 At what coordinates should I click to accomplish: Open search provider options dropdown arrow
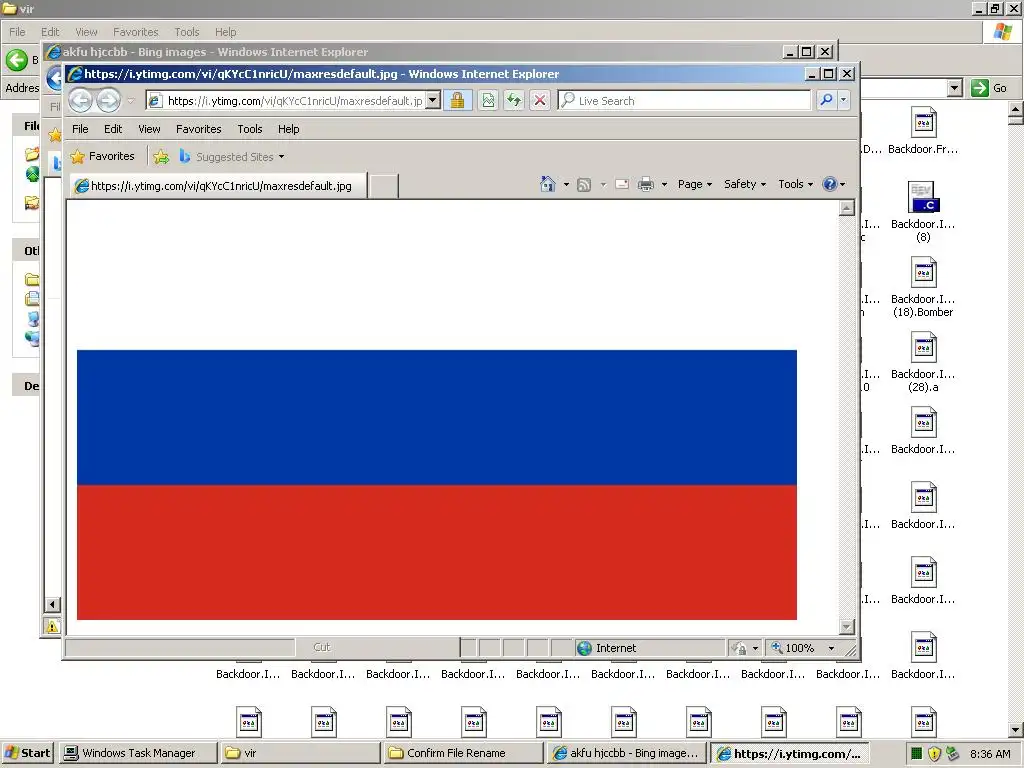(844, 100)
